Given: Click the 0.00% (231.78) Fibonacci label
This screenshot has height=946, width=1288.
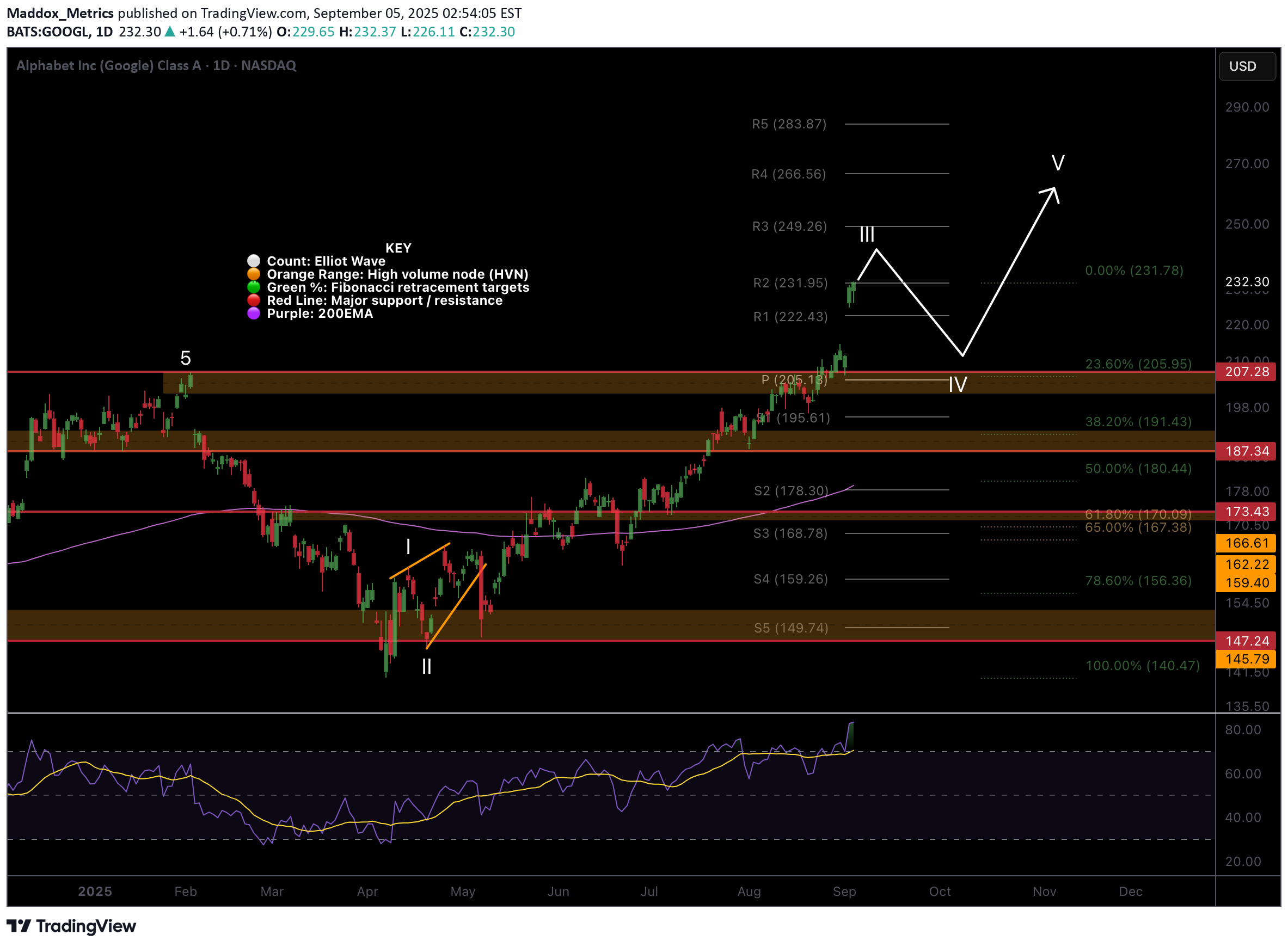Looking at the screenshot, I should tap(1134, 271).
